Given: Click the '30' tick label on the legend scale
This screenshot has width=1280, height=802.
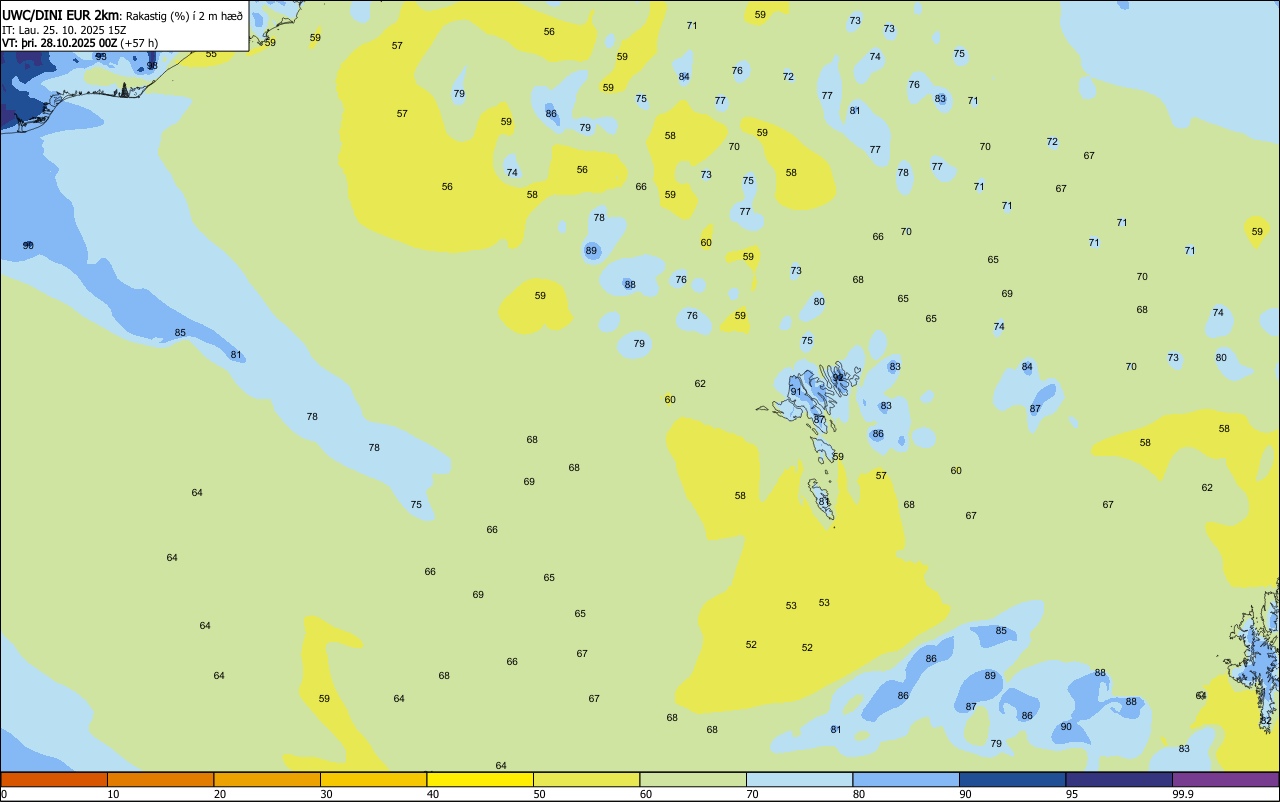Looking at the screenshot, I should 326,794.
